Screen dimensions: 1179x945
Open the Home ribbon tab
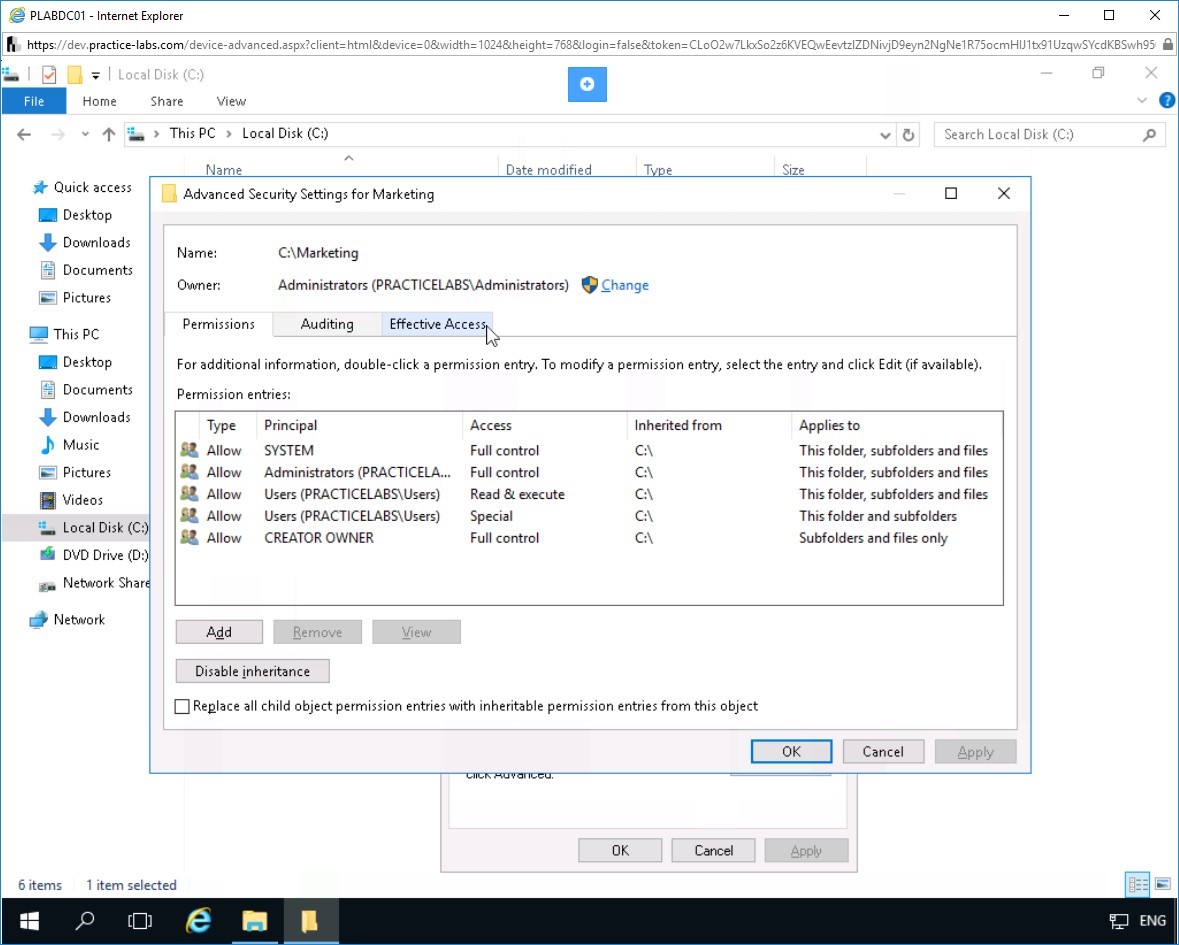click(x=99, y=101)
